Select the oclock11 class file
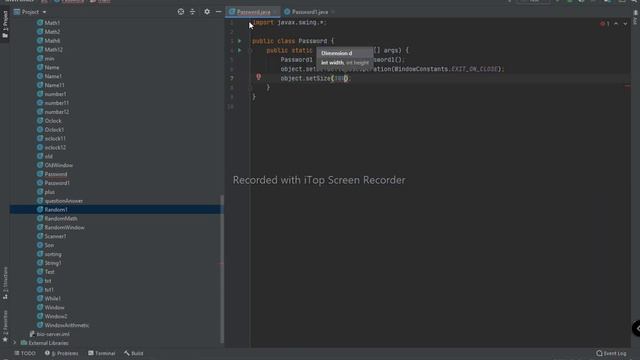 51,138
